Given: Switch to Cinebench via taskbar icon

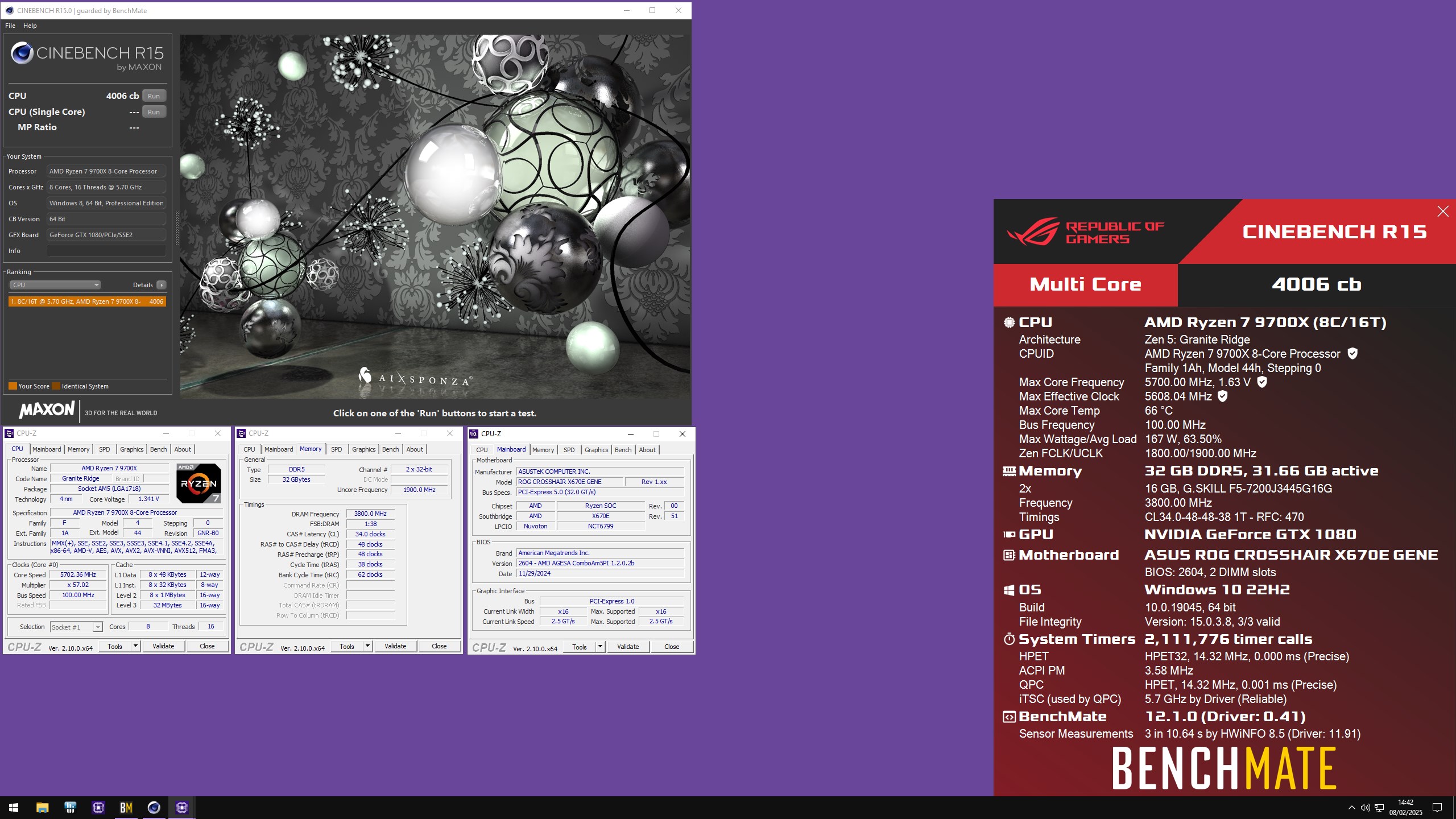Looking at the screenshot, I should point(154,808).
